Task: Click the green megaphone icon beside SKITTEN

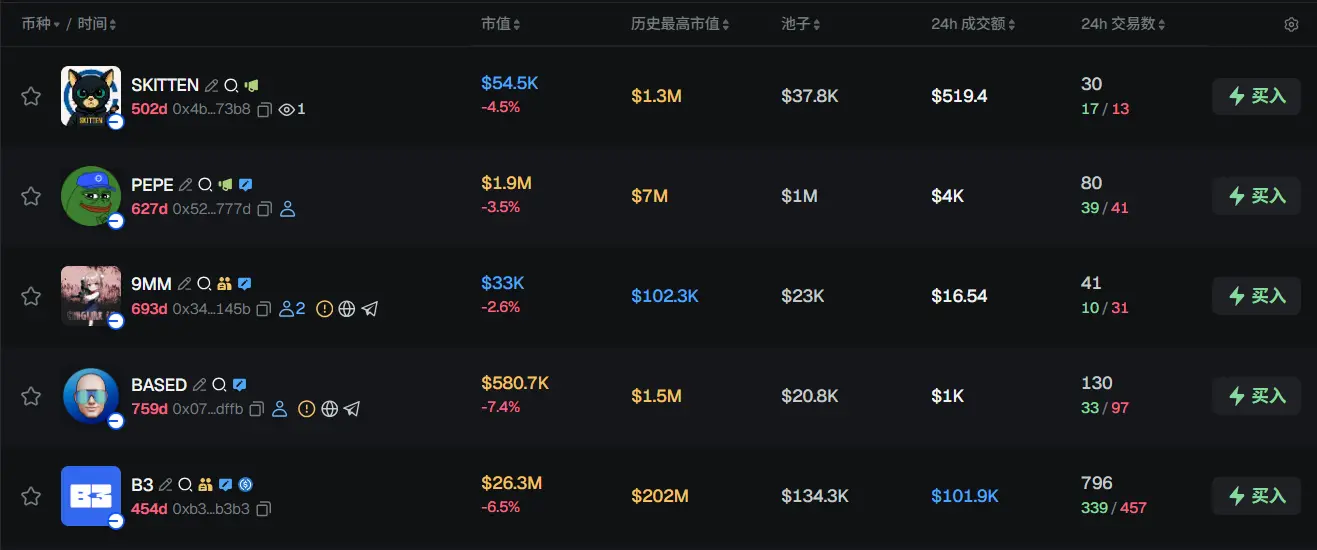Action: 252,86
